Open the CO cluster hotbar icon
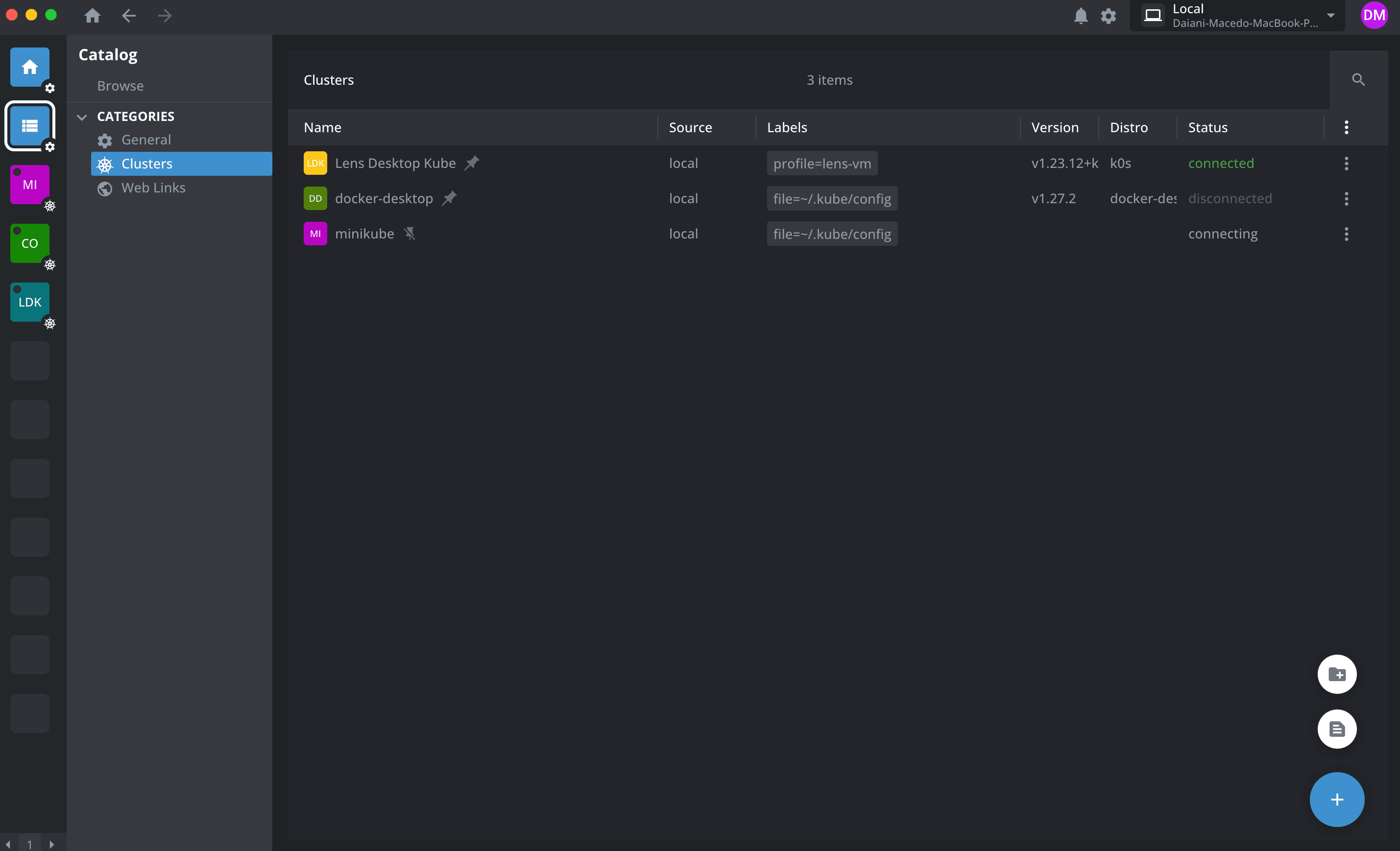This screenshot has width=1400, height=851. click(x=29, y=243)
